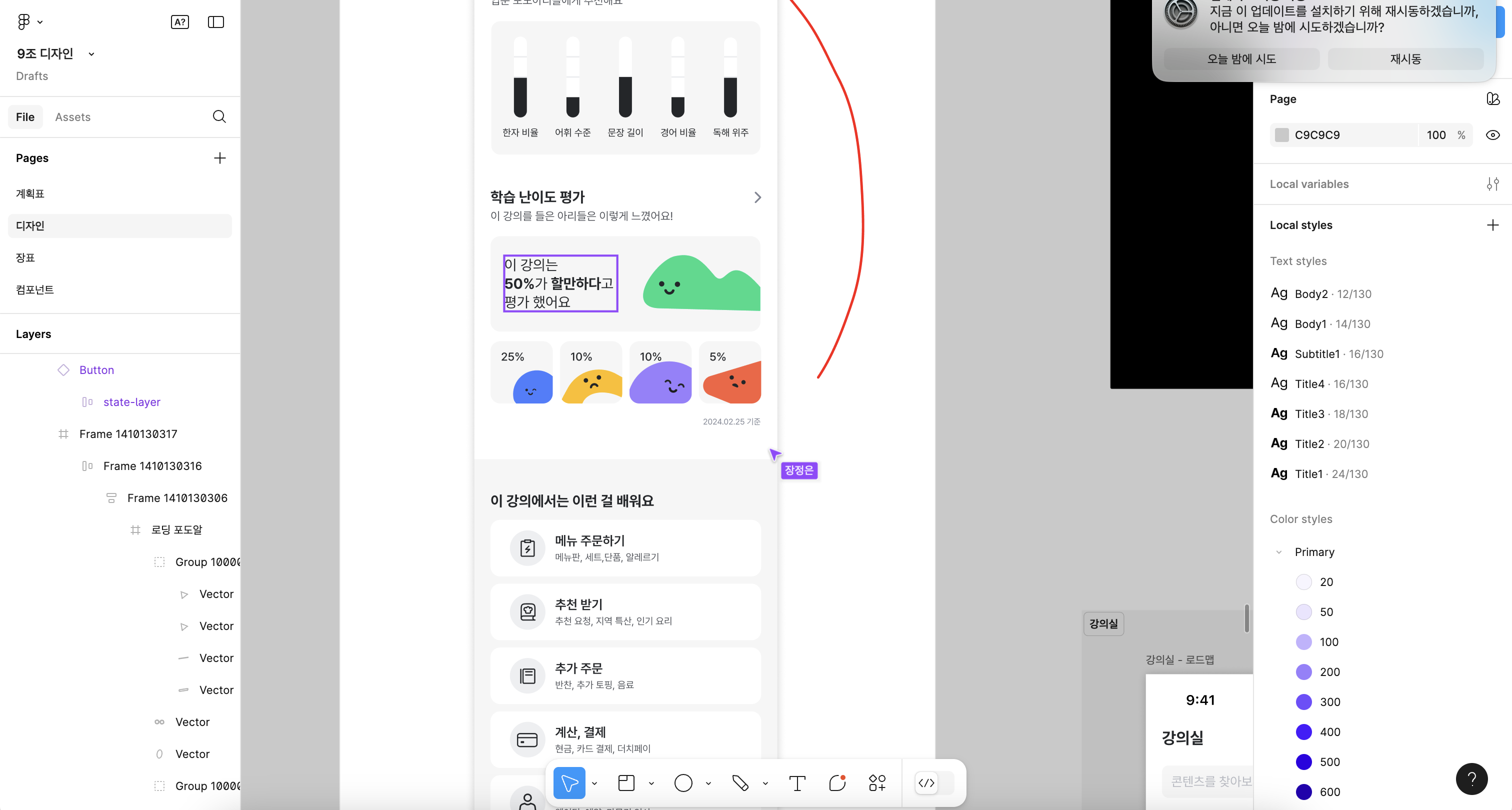Add a new page with plus icon

tap(219, 158)
